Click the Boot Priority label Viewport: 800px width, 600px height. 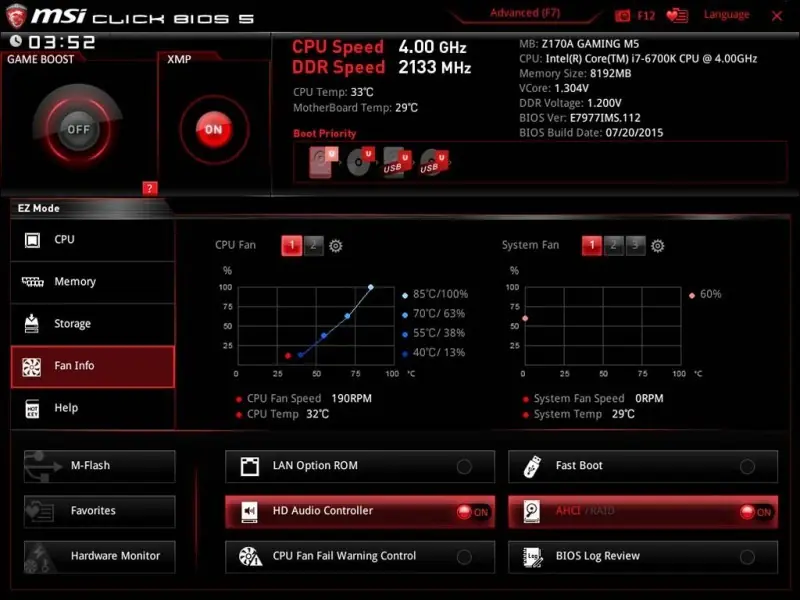click(x=324, y=134)
